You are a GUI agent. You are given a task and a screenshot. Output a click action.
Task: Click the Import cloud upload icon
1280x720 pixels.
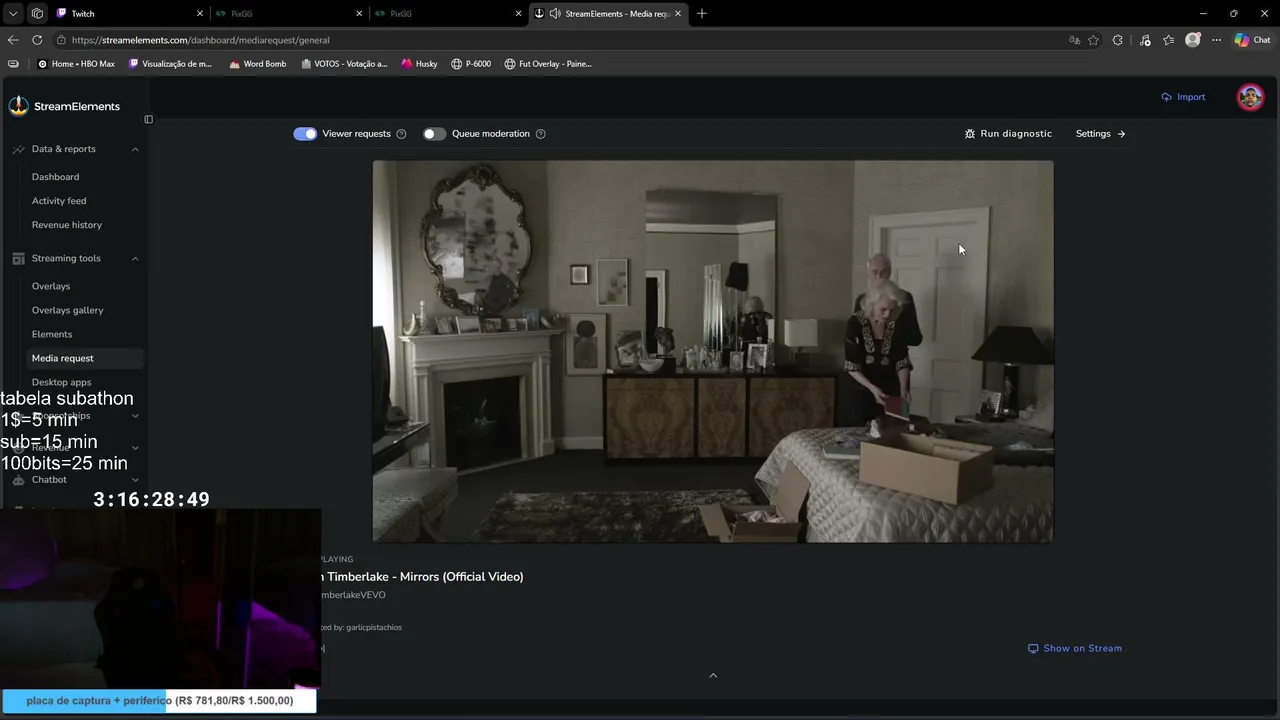point(1166,97)
